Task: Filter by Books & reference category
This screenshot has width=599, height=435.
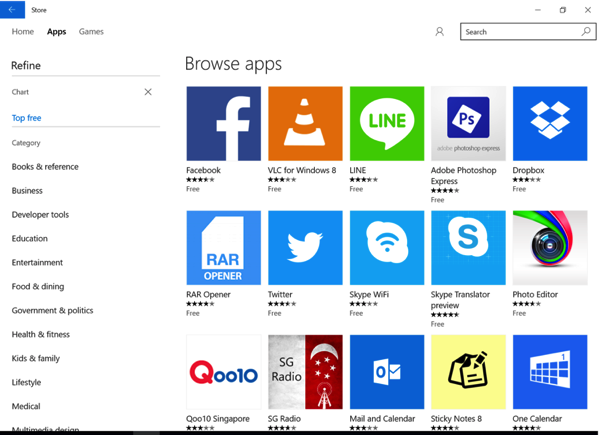Action: 45,167
